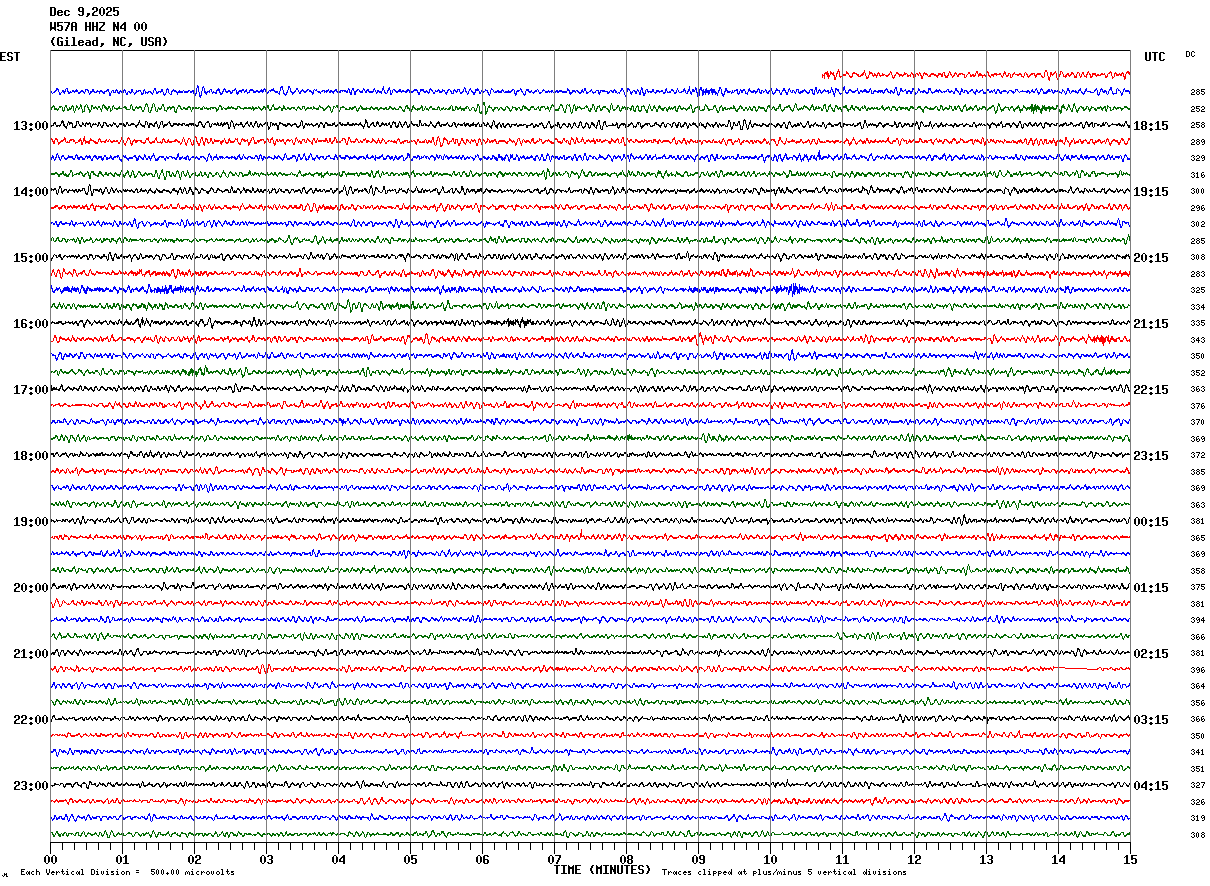This screenshot has width=1210, height=886.
Task: Click the 'TIME (MINUTES)' axis title
Action: tap(602, 870)
